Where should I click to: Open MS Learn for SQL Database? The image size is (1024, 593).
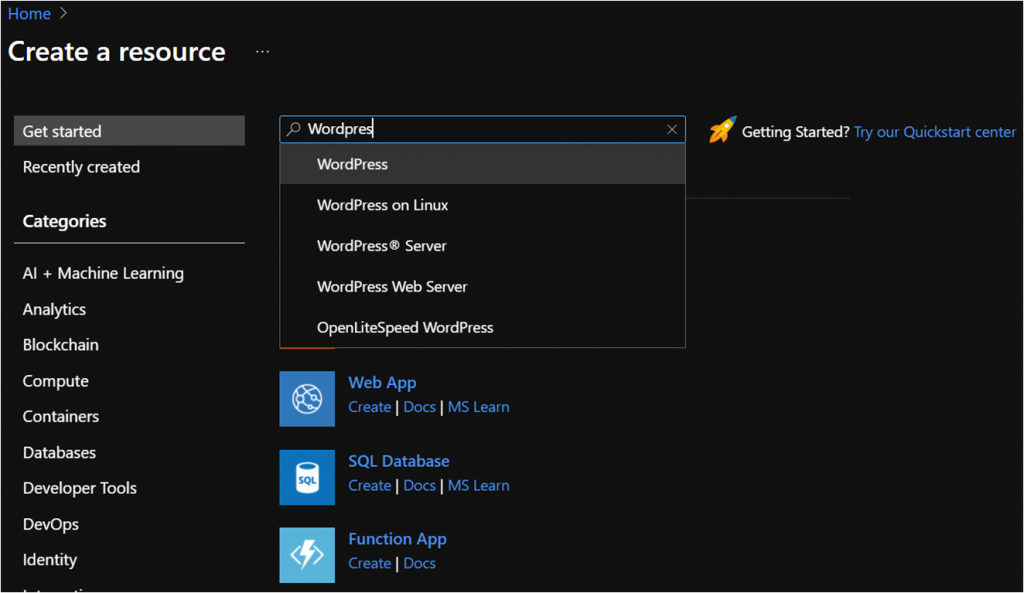coord(479,485)
